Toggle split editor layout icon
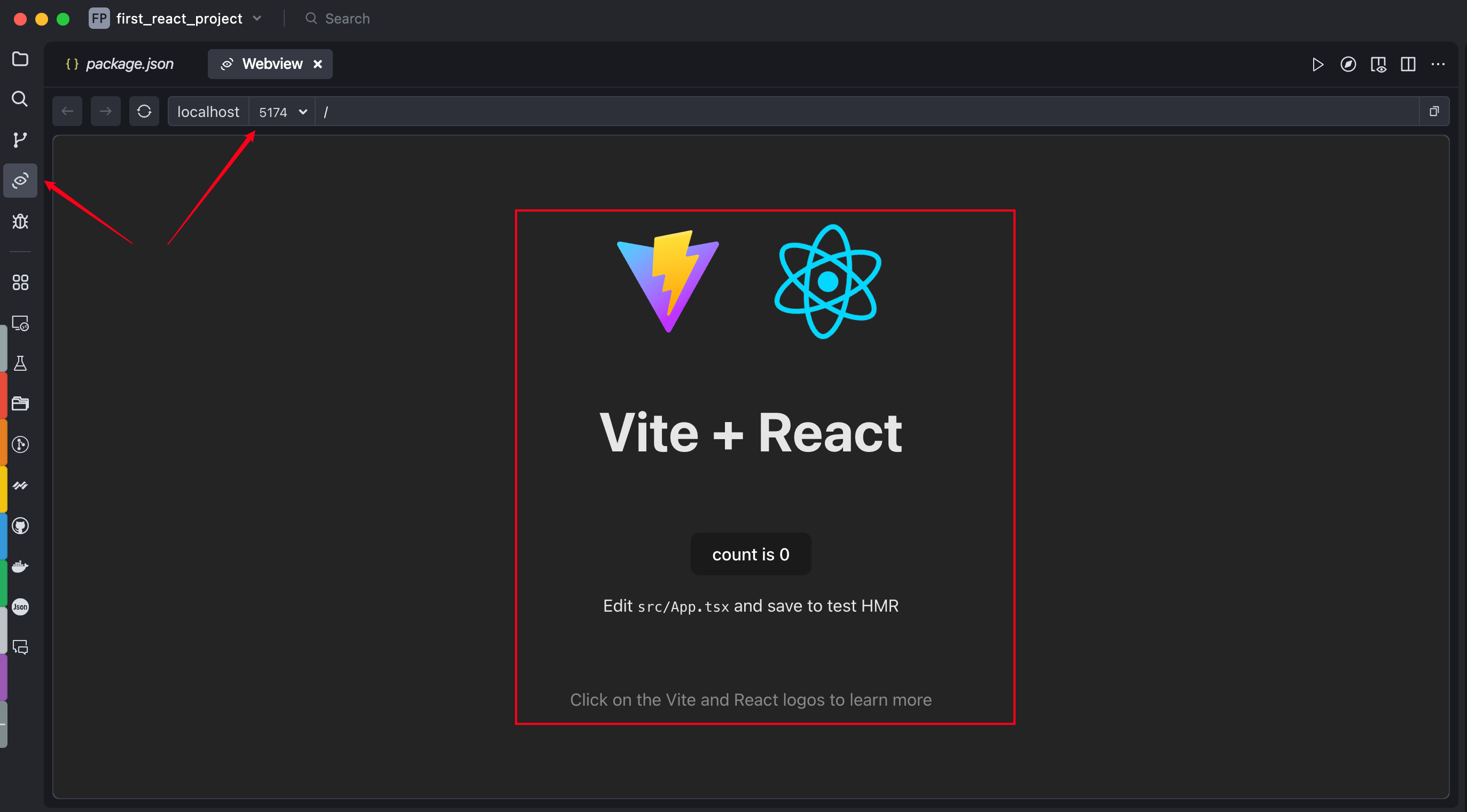Screen dimensions: 1467x812 1408,64
